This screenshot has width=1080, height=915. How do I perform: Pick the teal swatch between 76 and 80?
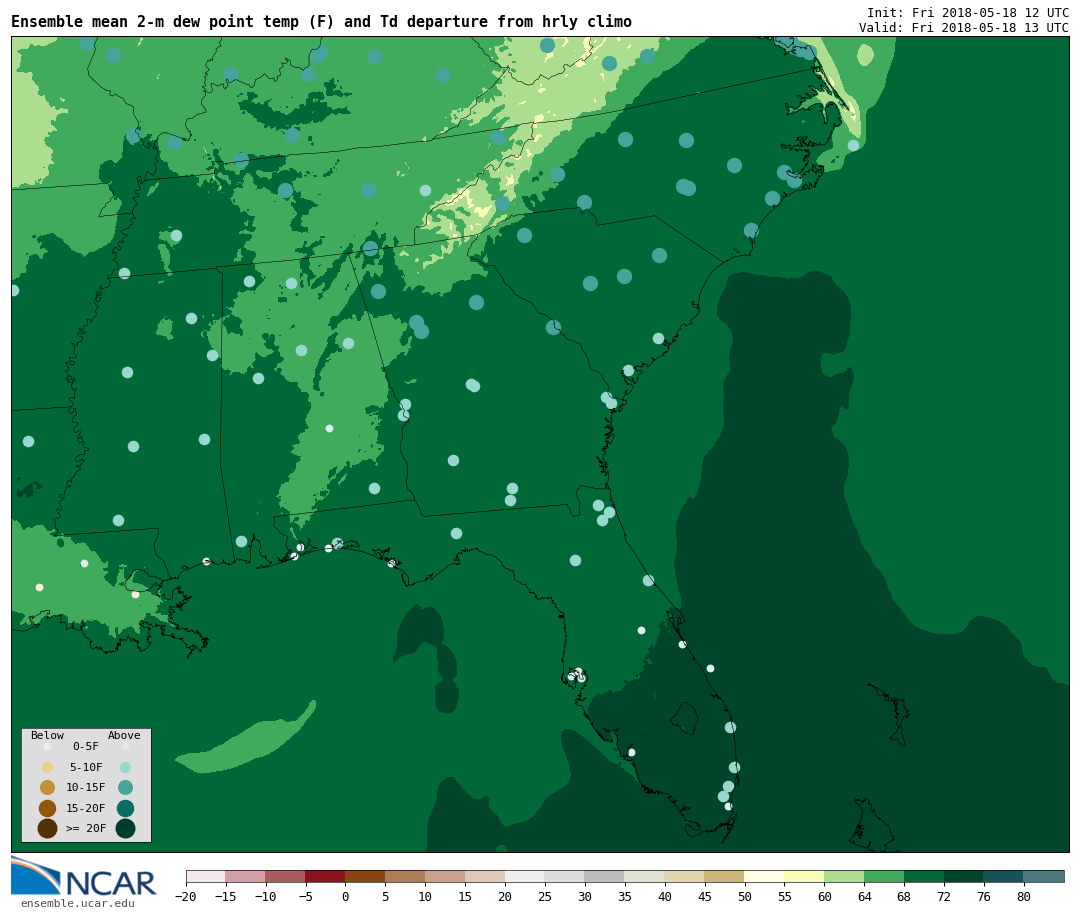pyautogui.click(x=1004, y=876)
